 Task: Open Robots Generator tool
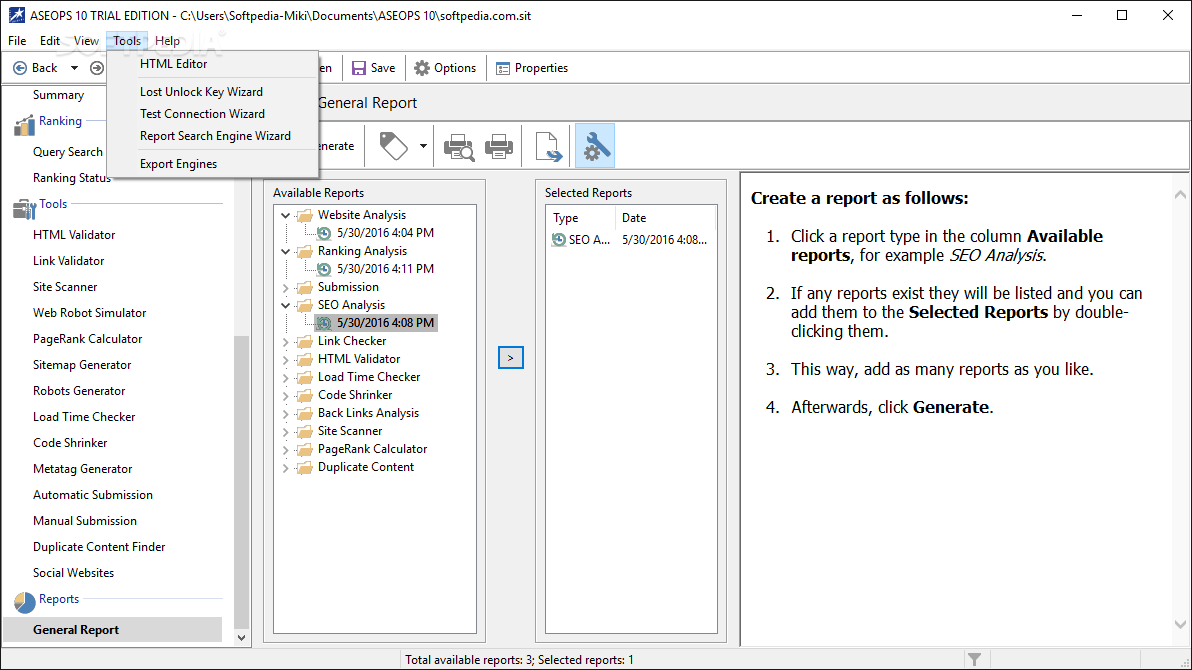point(79,391)
